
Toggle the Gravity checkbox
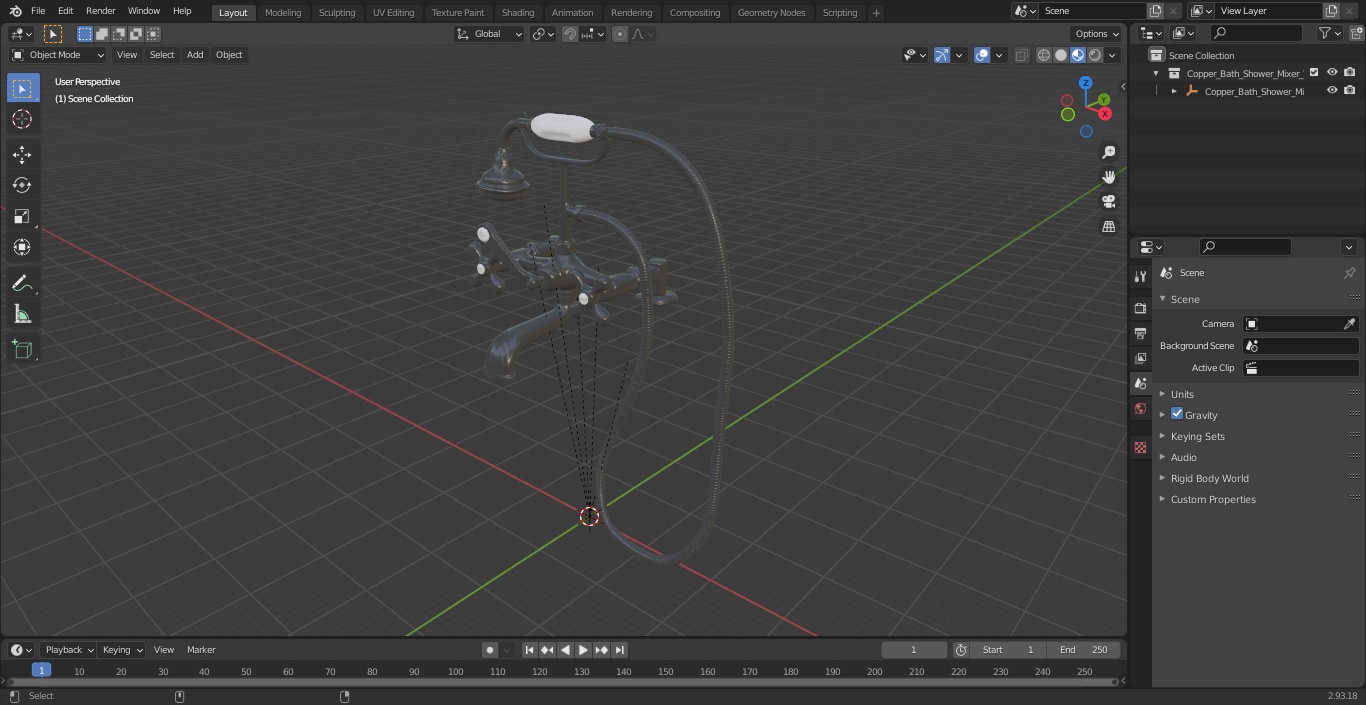pos(1177,414)
